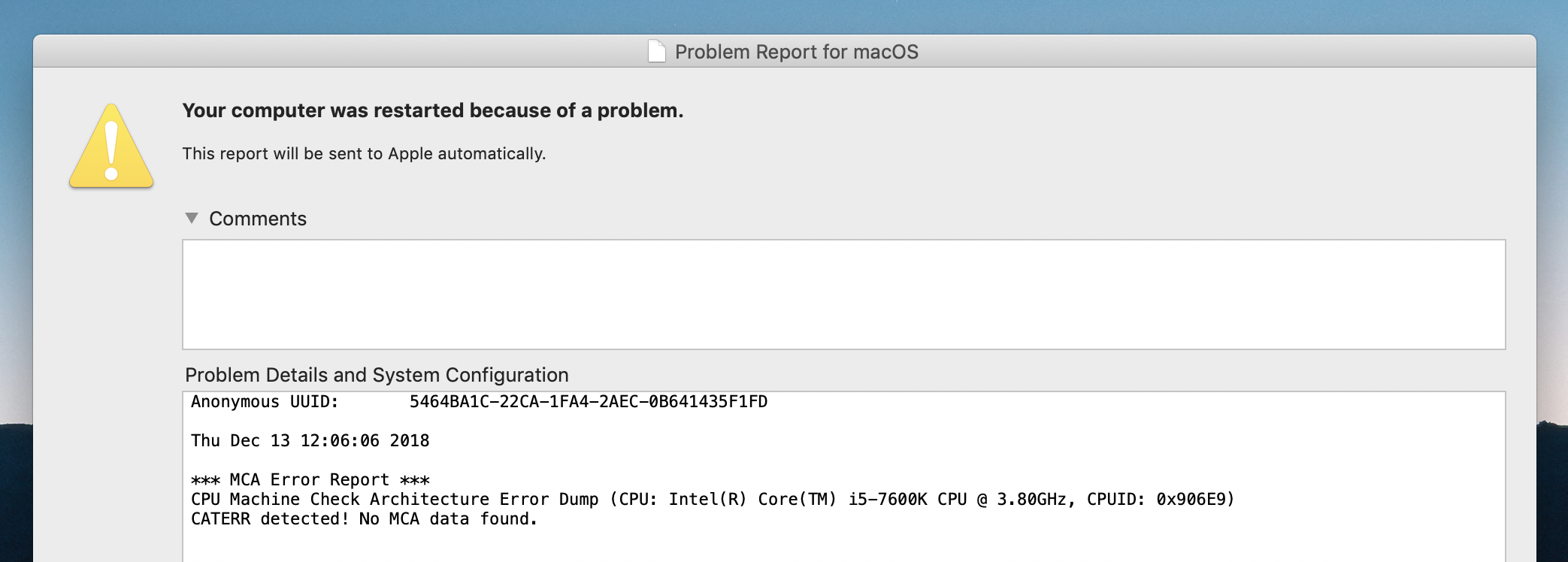1568x562 pixels.
Task: Click the CPU Machine Check Architecture text
Action: (340, 500)
